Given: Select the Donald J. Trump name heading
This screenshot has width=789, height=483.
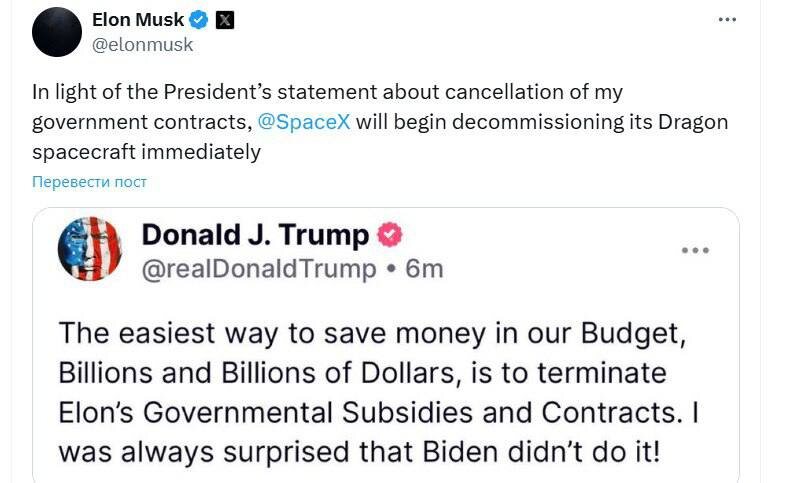Looking at the screenshot, I should (255, 235).
